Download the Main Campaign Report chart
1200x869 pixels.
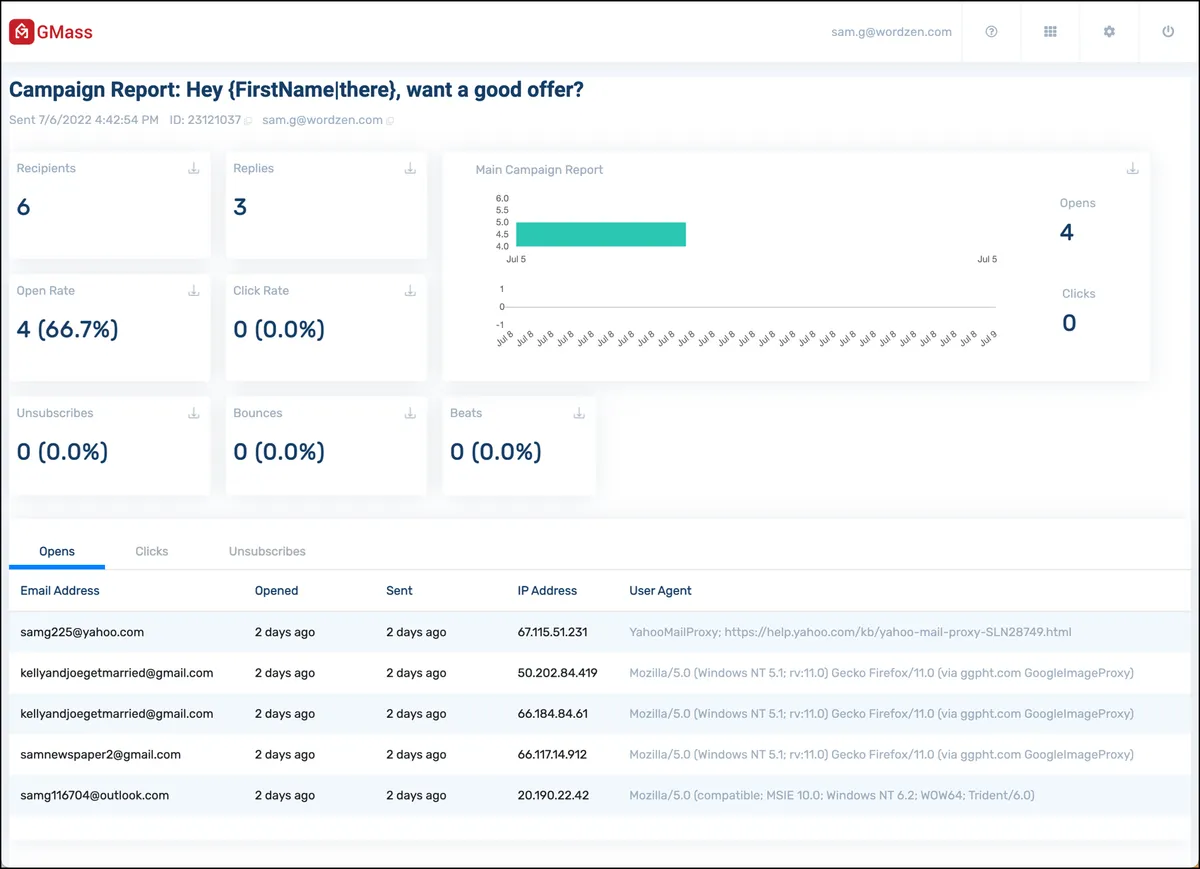click(1133, 169)
